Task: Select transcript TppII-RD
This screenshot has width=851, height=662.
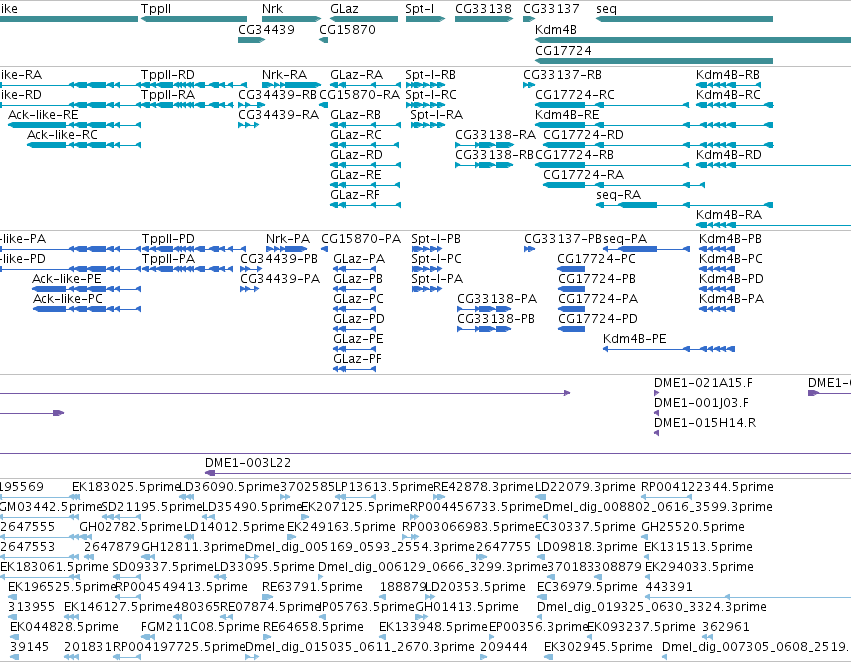Action: click(x=194, y=85)
